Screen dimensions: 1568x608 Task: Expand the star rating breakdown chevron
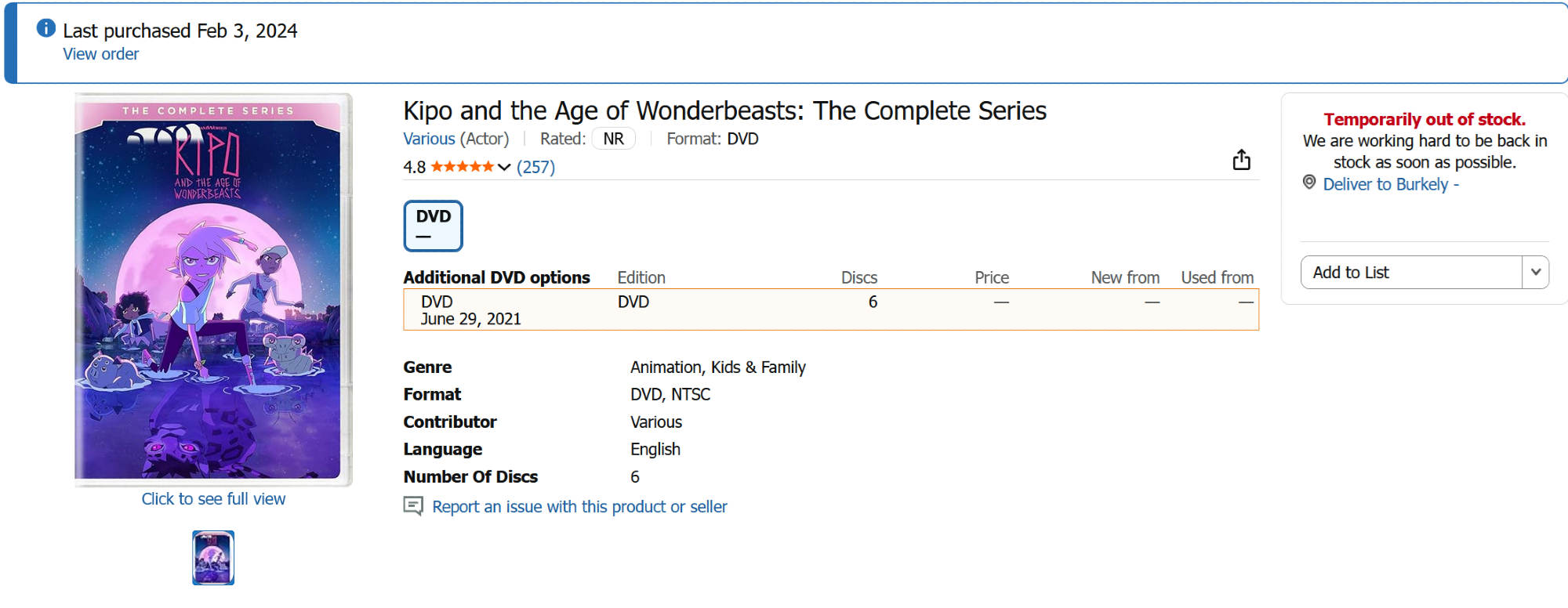click(x=504, y=167)
